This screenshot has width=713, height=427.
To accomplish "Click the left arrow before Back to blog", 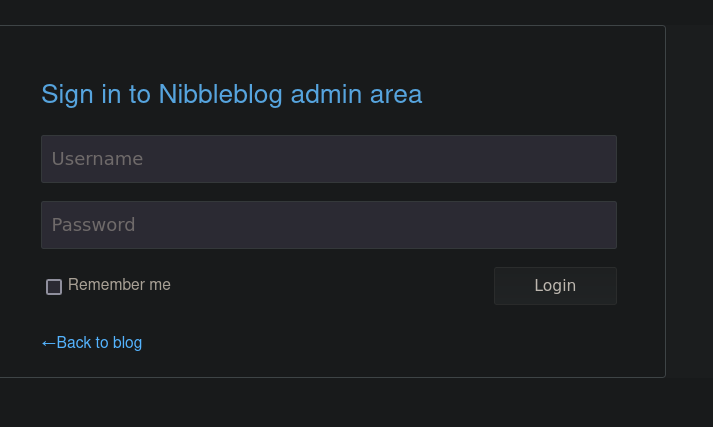I will click(49, 343).
